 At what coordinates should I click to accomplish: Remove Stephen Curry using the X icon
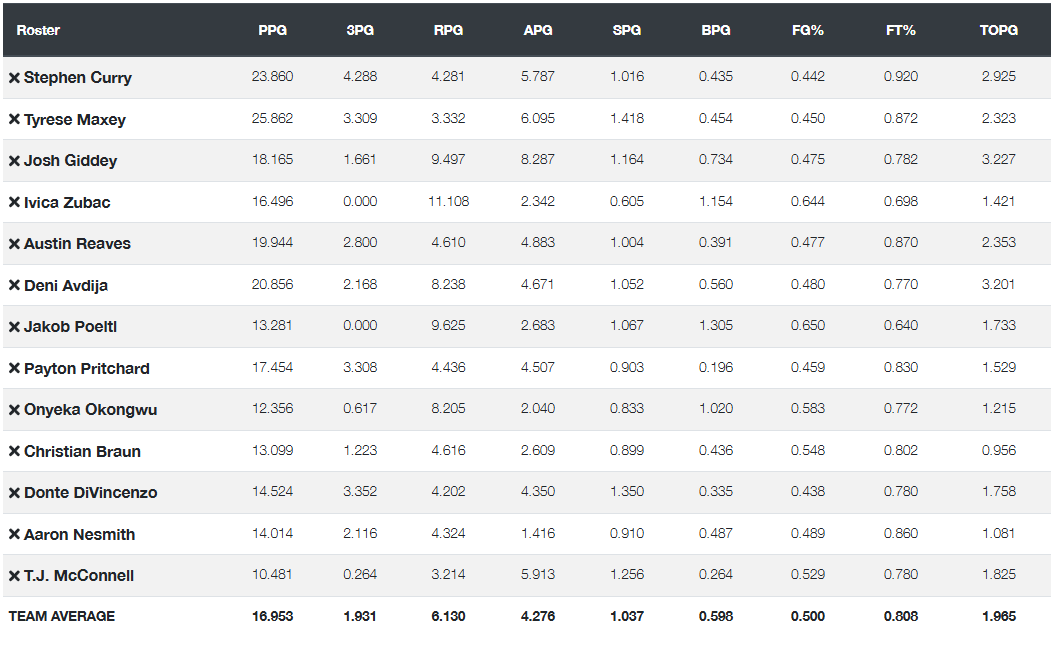point(14,78)
